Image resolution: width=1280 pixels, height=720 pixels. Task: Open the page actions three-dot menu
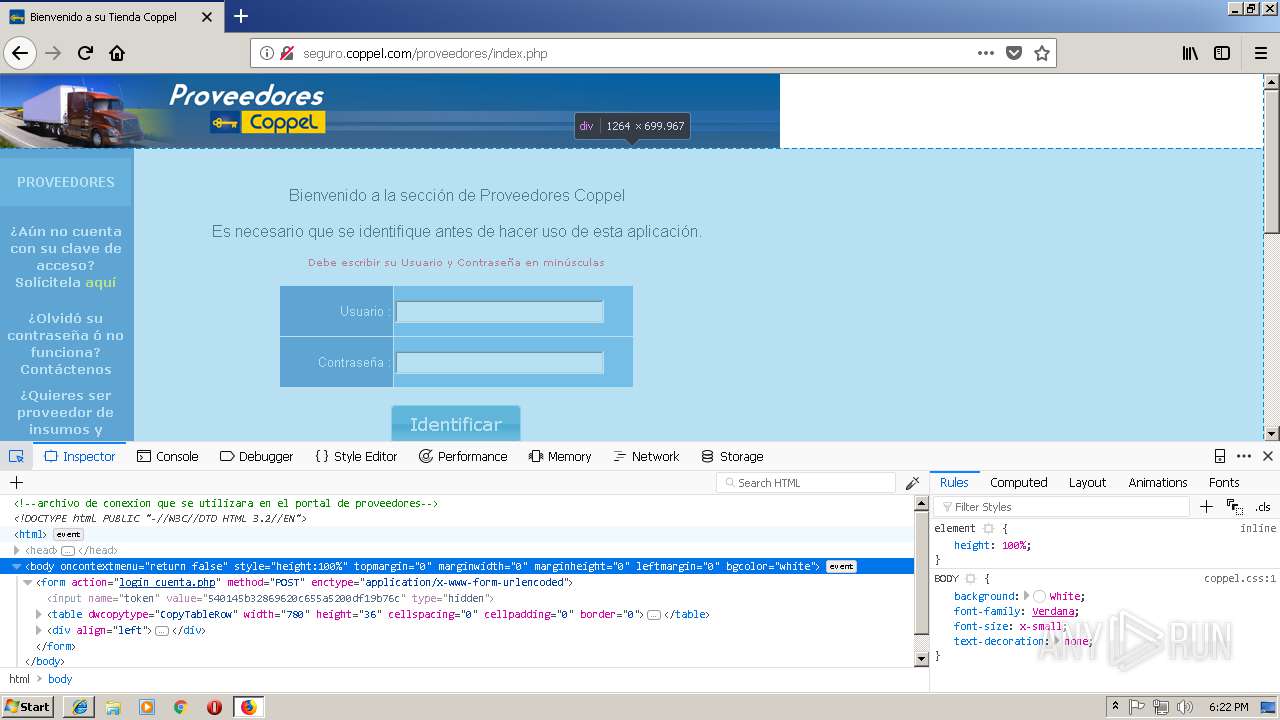tap(986, 53)
